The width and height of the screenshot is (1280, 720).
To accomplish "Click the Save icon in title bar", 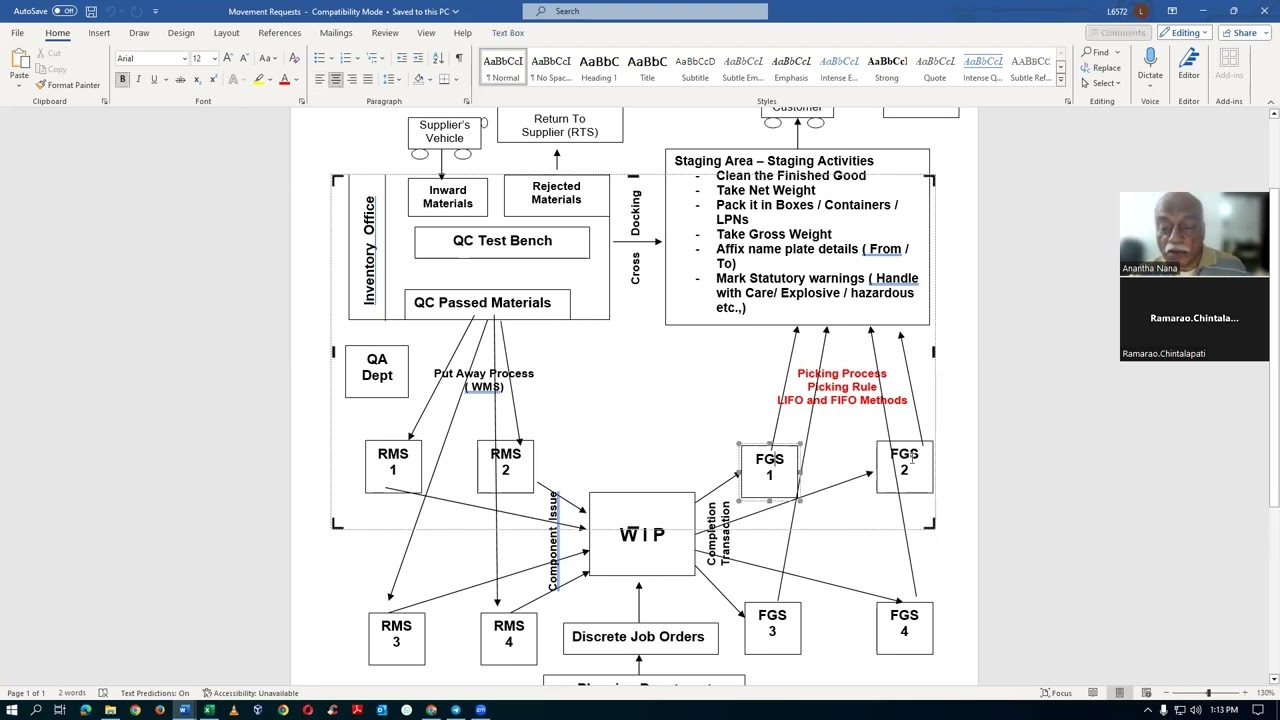I will pyautogui.click(x=91, y=11).
